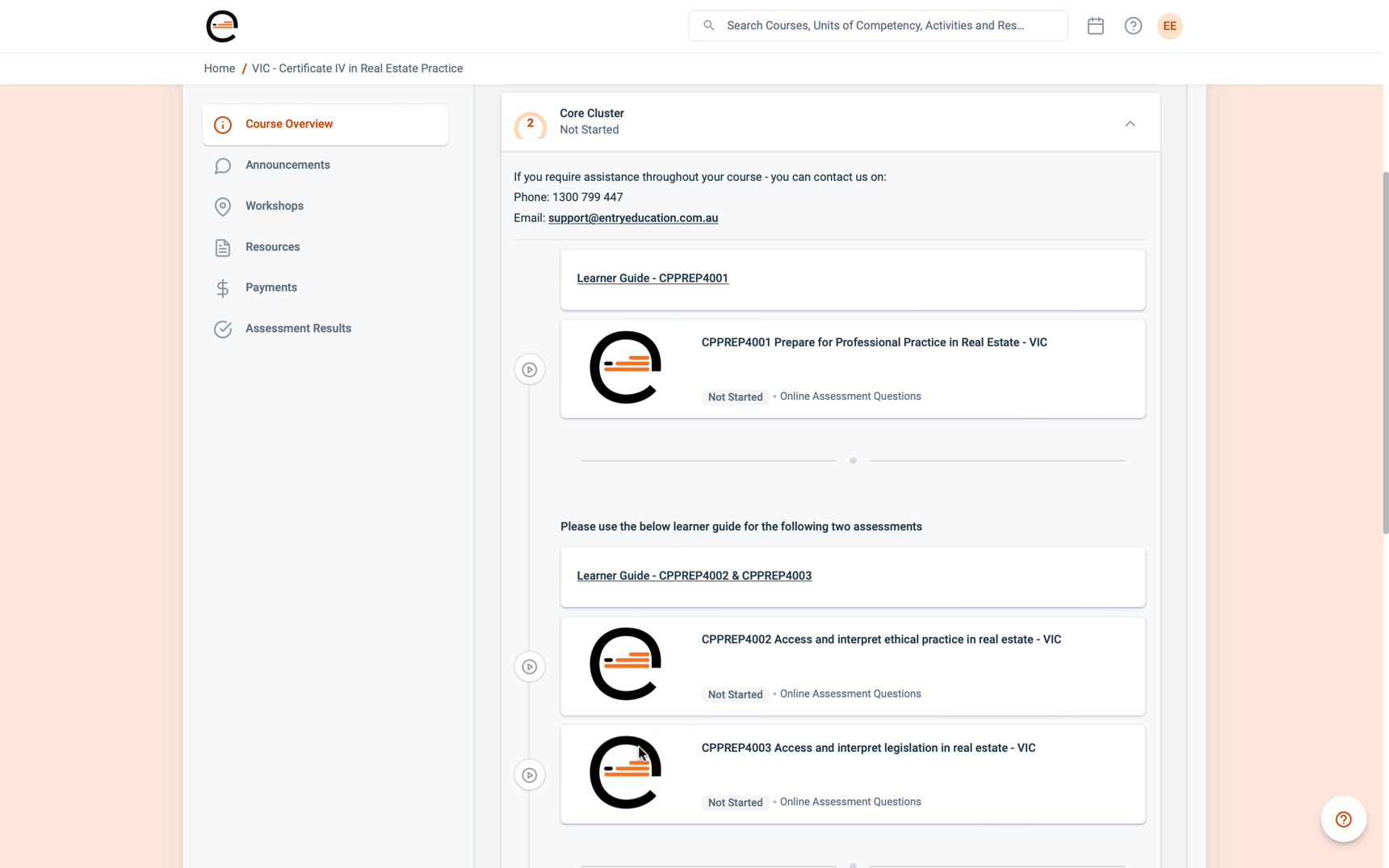Open Learner Guide - CPPREP4002 & CPPREP4003 link
The height and width of the screenshot is (868, 1389).
click(694, 576)
